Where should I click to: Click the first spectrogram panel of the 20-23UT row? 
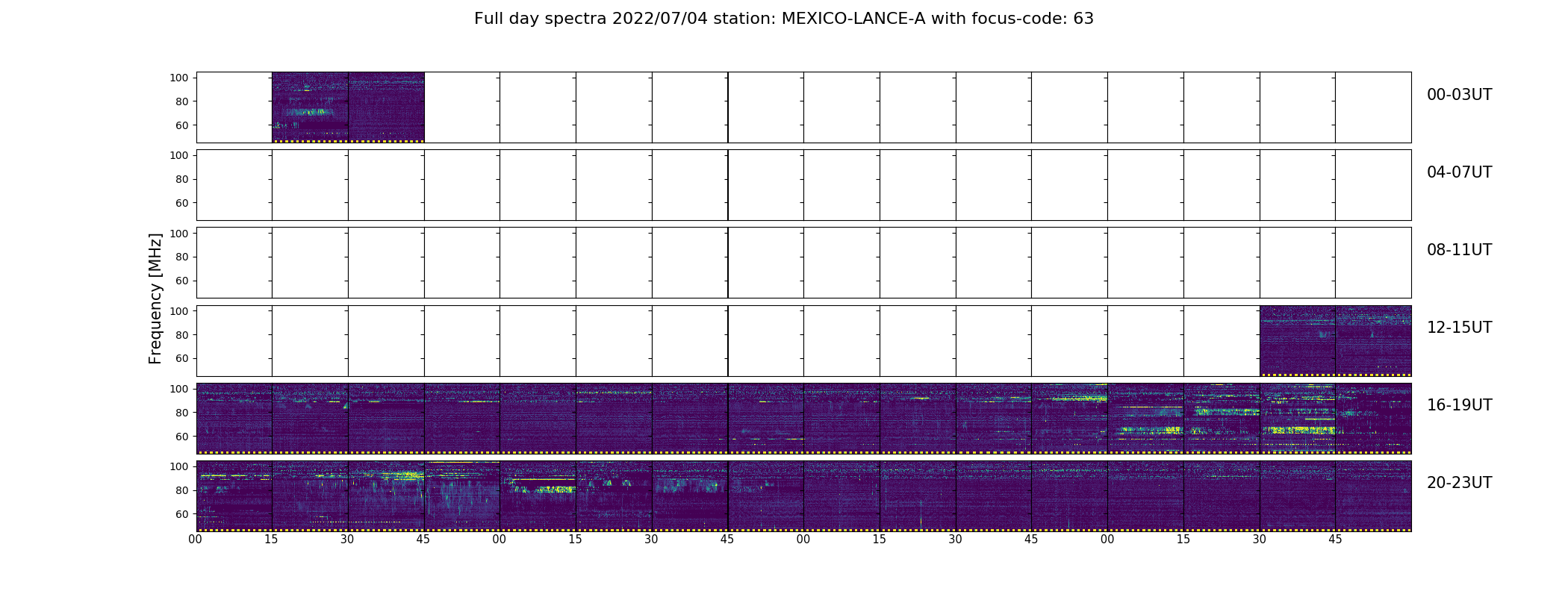[234, 496]
